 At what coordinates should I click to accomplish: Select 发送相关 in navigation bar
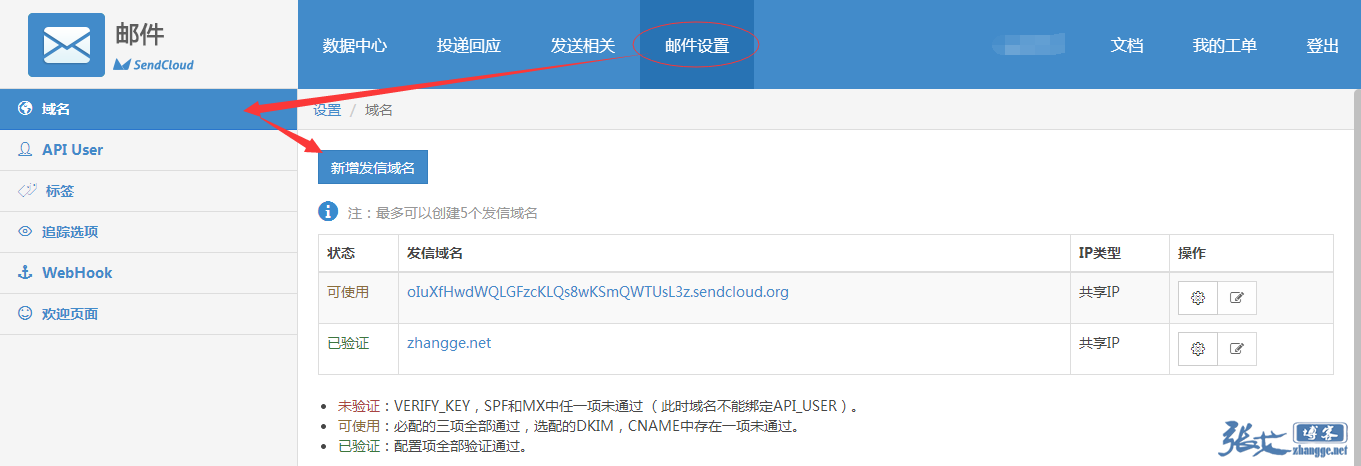(583, 45)
